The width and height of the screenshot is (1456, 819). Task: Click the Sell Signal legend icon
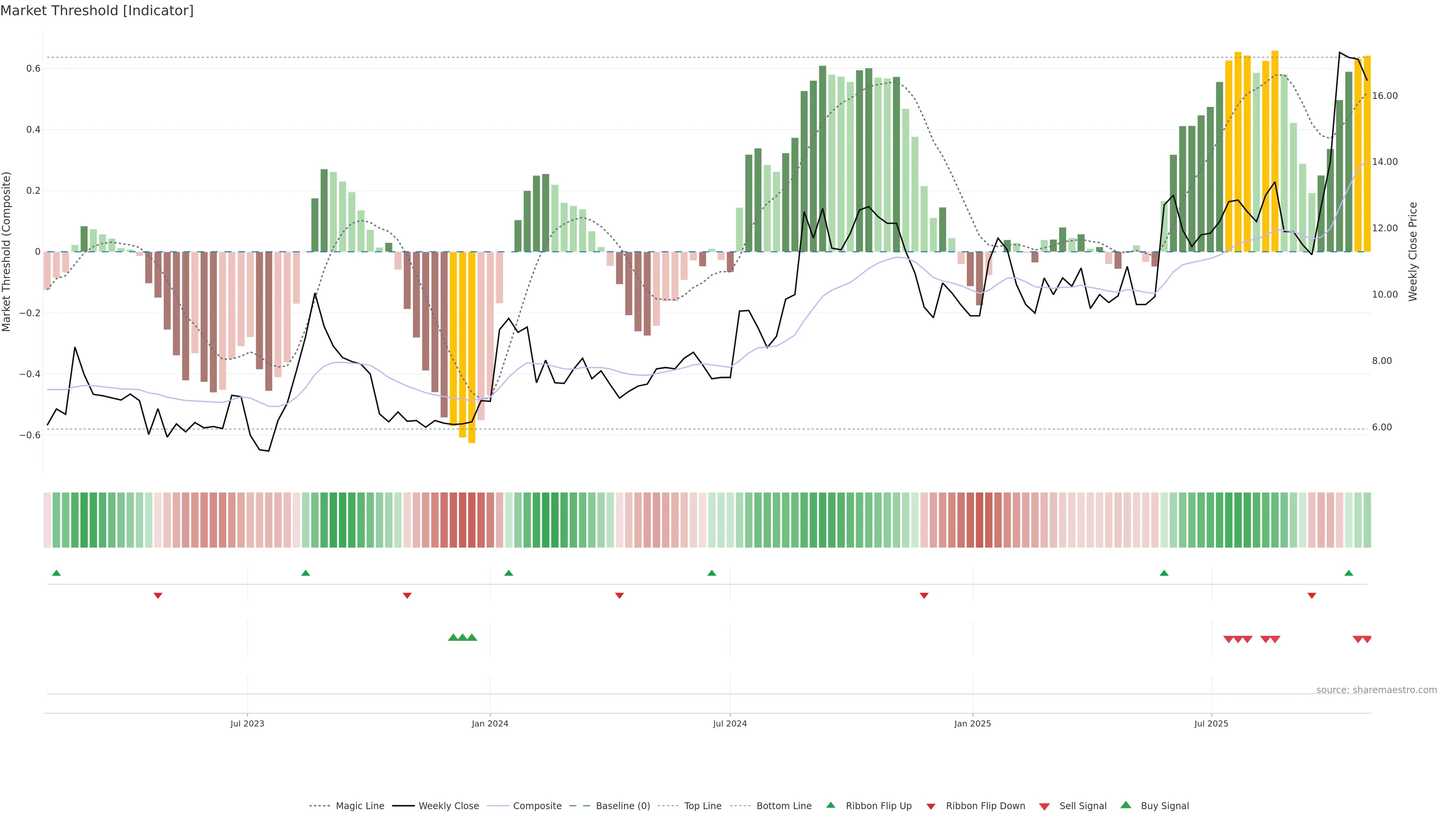[1045, 806]
